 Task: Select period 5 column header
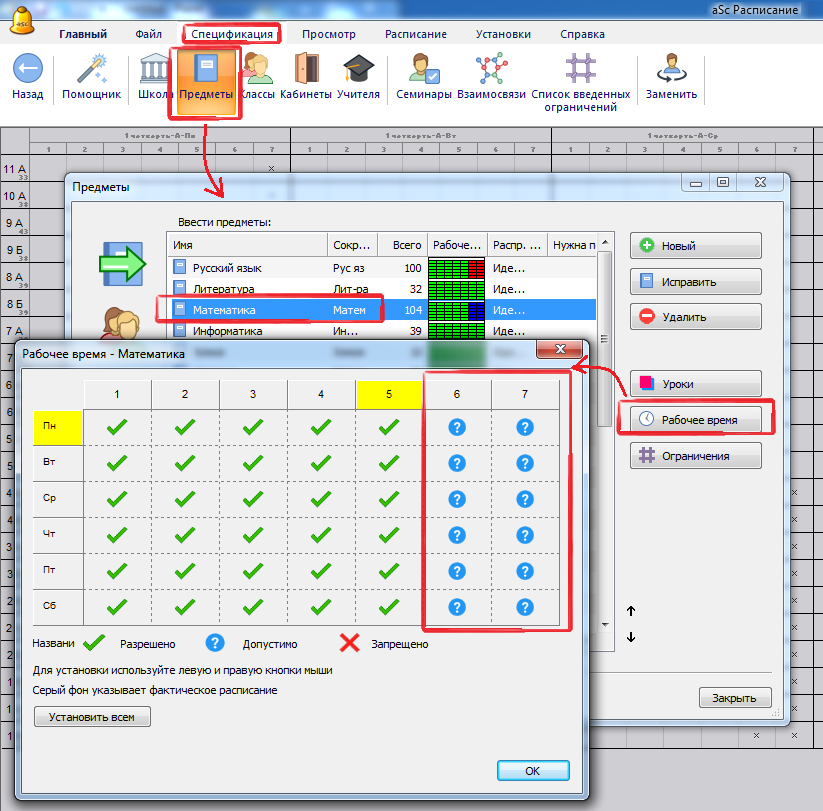[x=389, y=395]
